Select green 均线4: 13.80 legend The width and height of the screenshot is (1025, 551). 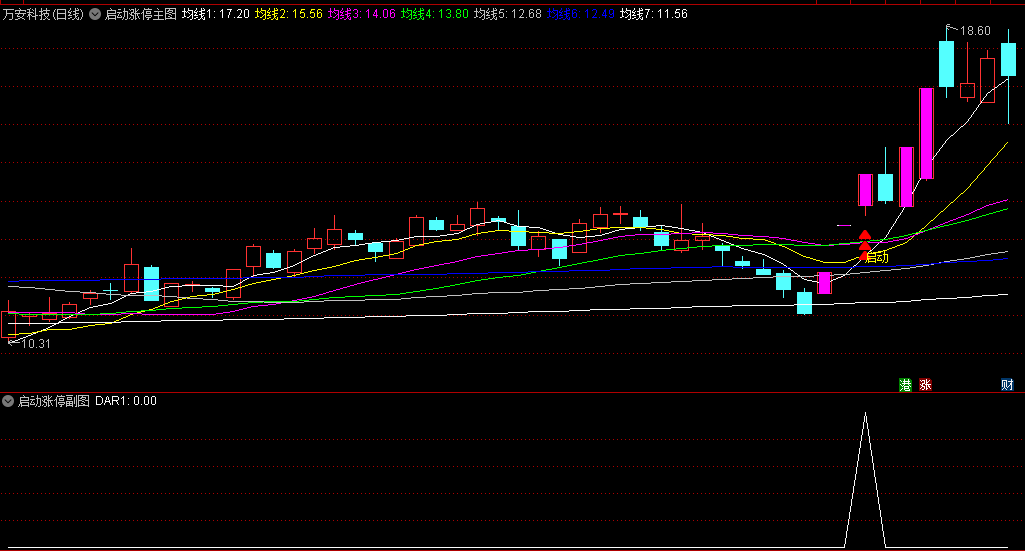(435, 14)
